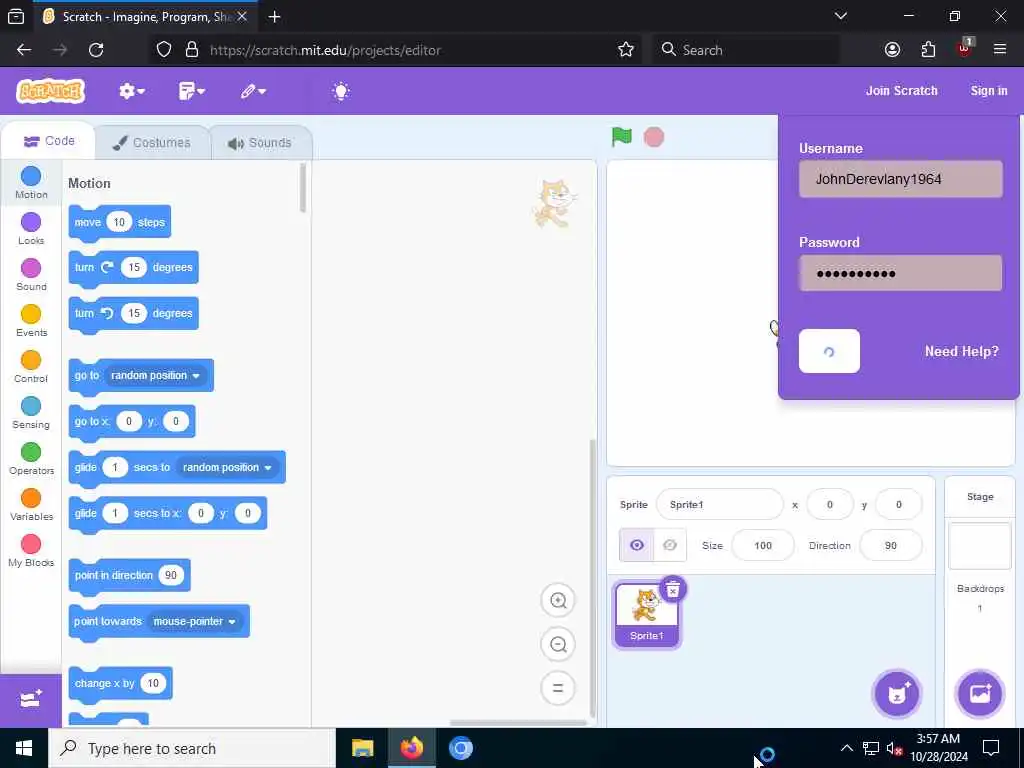Select the Stage backdrop thumbnail
Screen dimensions: 1024x768
coord(980,546)
